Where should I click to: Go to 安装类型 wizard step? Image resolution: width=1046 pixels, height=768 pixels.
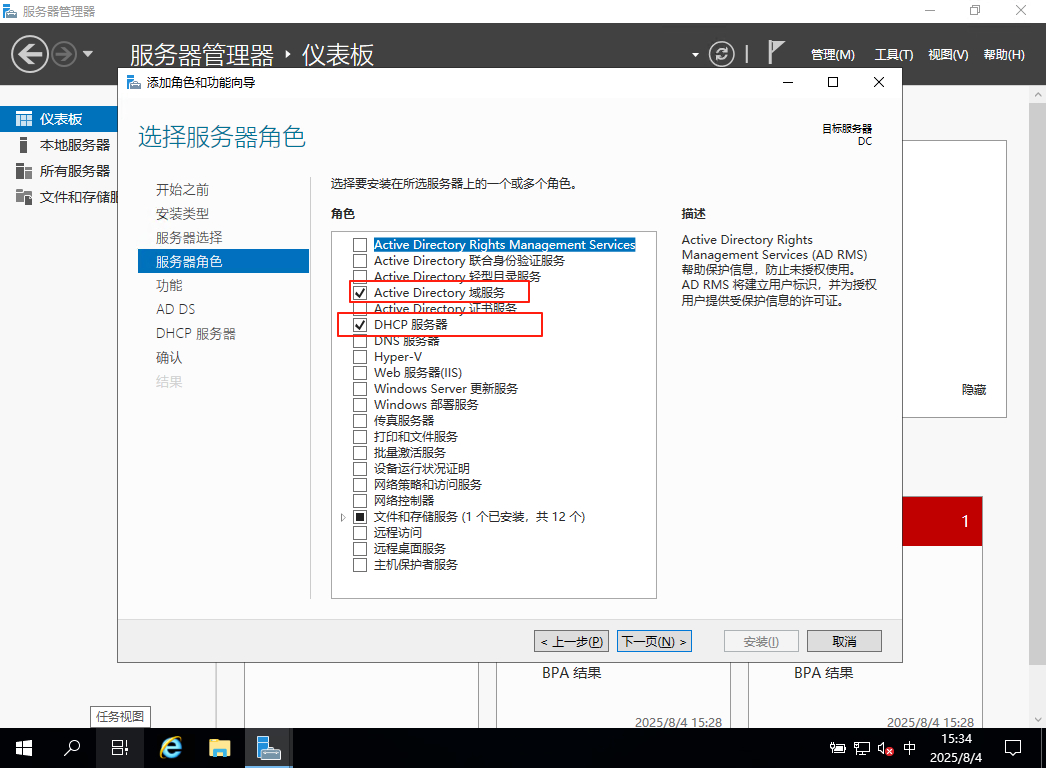click(182, 214)
